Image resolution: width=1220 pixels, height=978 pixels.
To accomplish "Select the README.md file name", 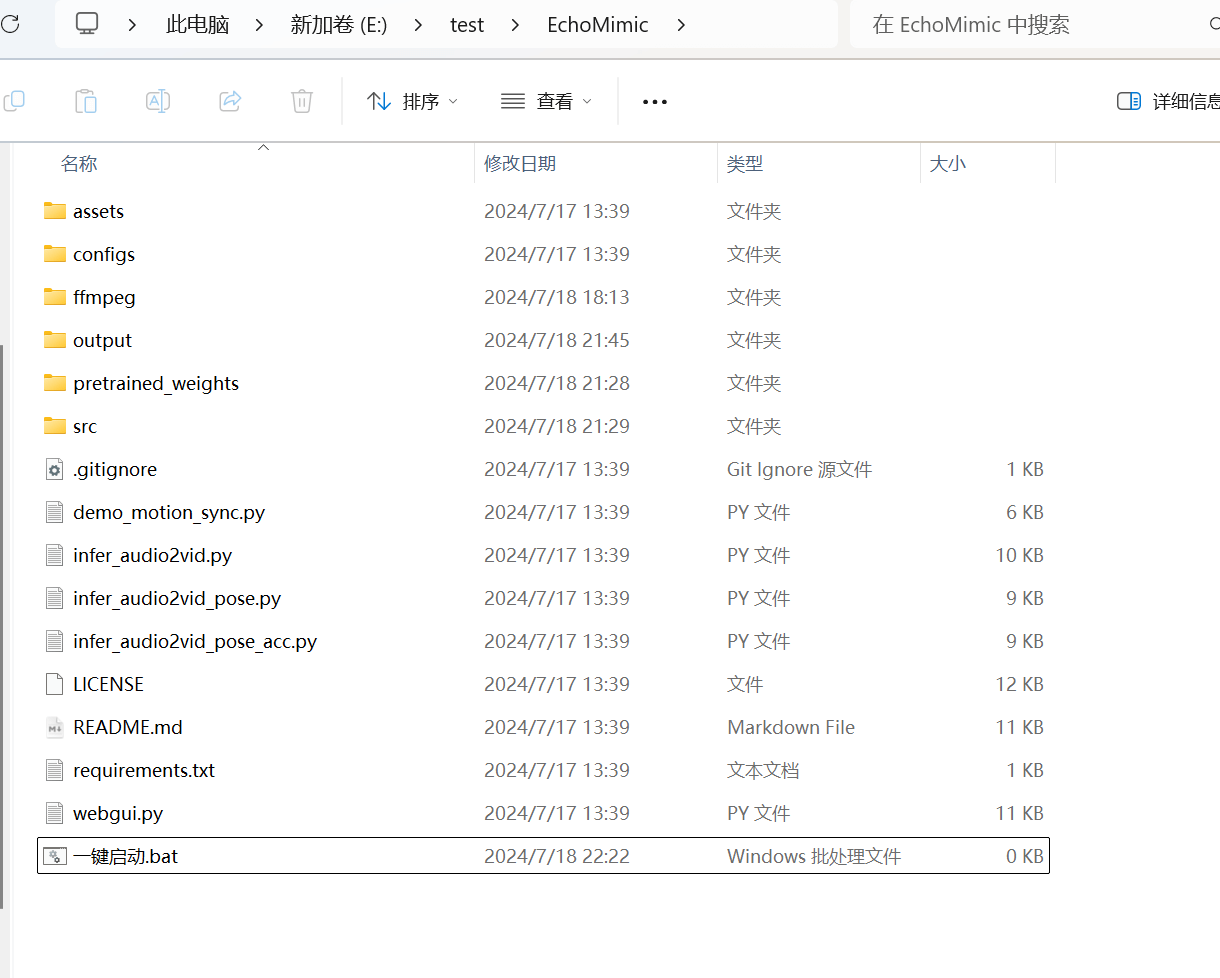I will tap(128, 727).
